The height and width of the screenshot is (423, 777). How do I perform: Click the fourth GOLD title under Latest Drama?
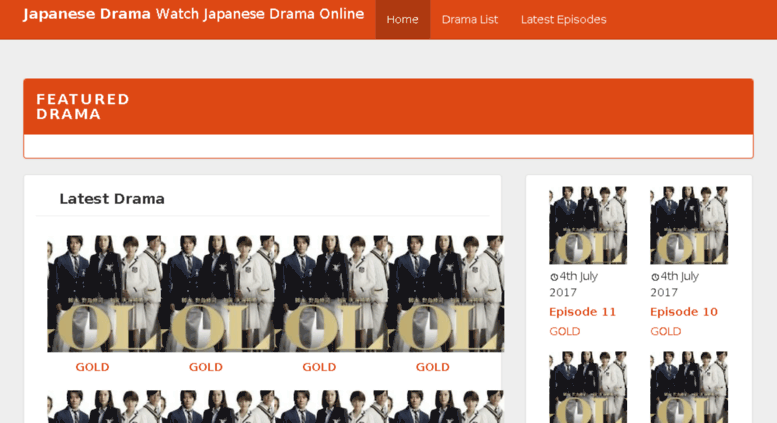(432, 367)
